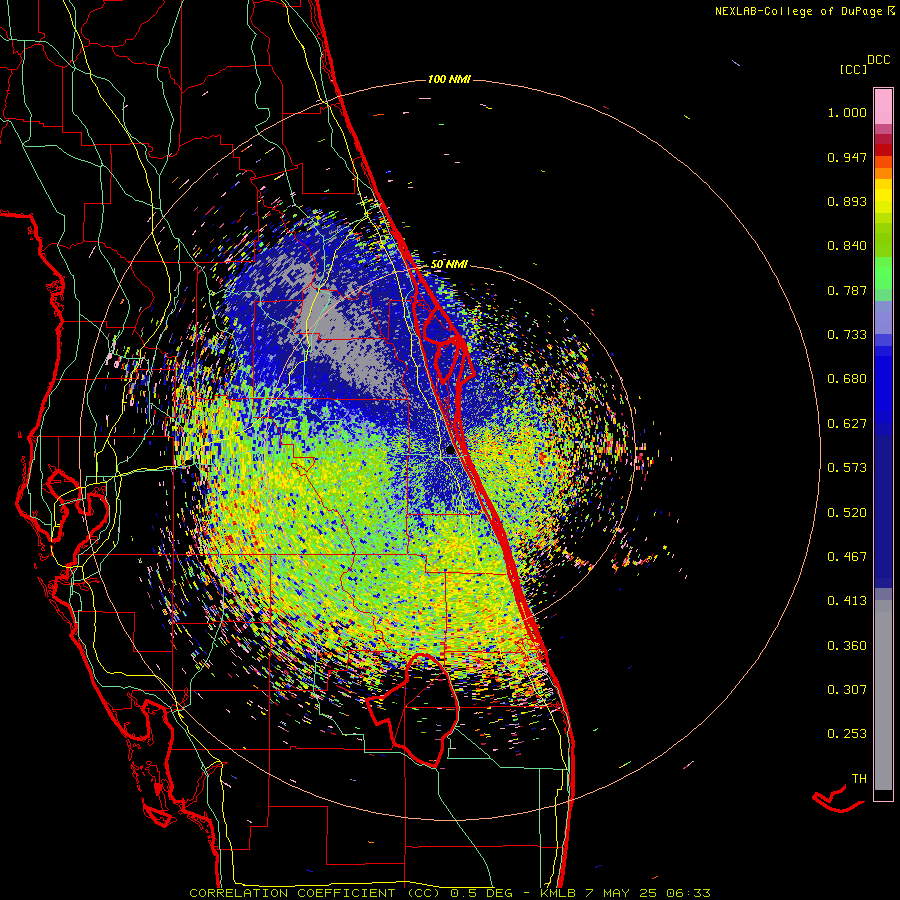The width and height of the screenshot is (900, 900).
Task: Click the 0.893 scale value
Action: point(847,201)
